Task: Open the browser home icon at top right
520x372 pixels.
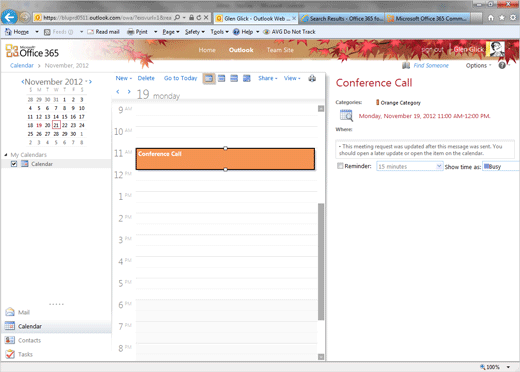Action: click(491, 18)
